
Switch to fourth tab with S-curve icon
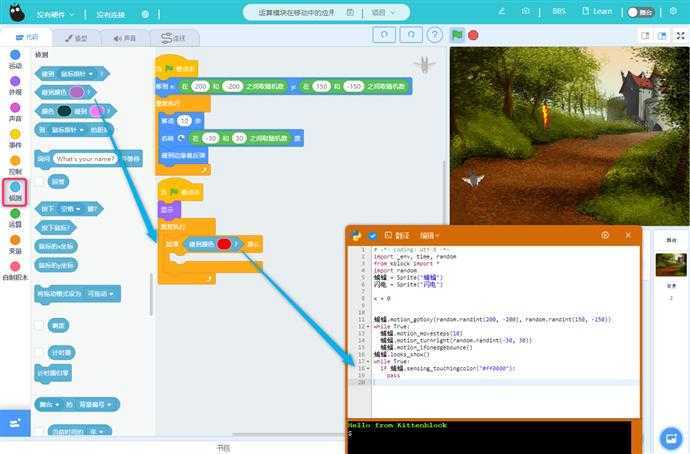[173, 38]
